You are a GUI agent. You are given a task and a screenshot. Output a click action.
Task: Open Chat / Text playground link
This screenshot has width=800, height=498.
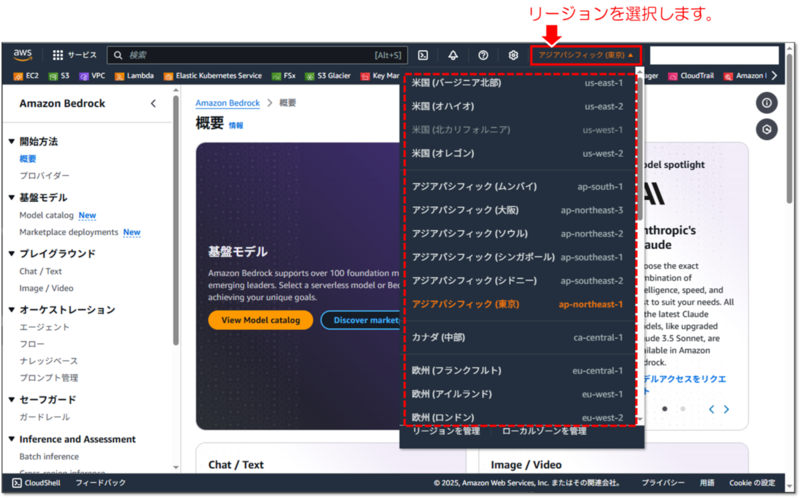[40, 271]
